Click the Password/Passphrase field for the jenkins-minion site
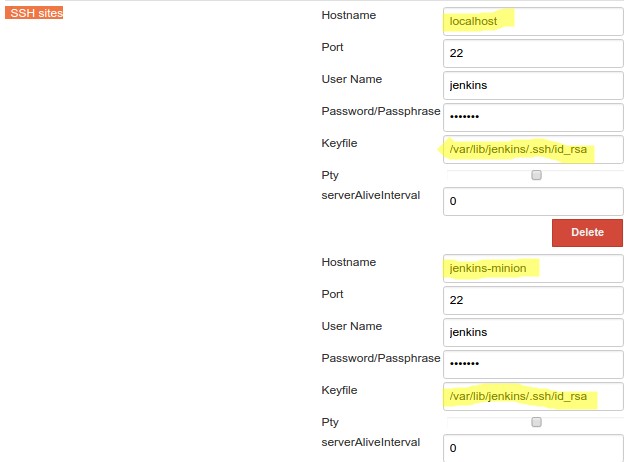Viewport: 624px width, 462px height. (532, 364)
